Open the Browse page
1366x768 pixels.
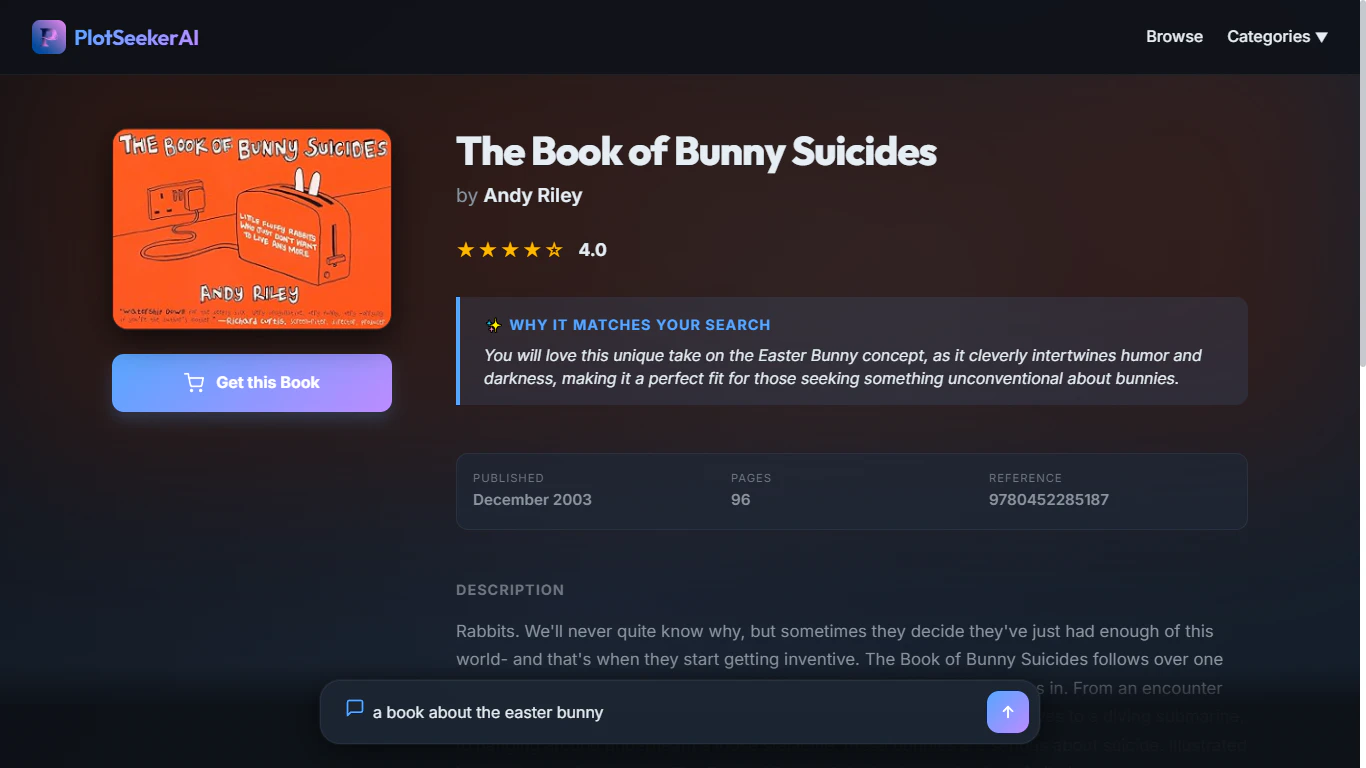click(x=1174, y=37)
